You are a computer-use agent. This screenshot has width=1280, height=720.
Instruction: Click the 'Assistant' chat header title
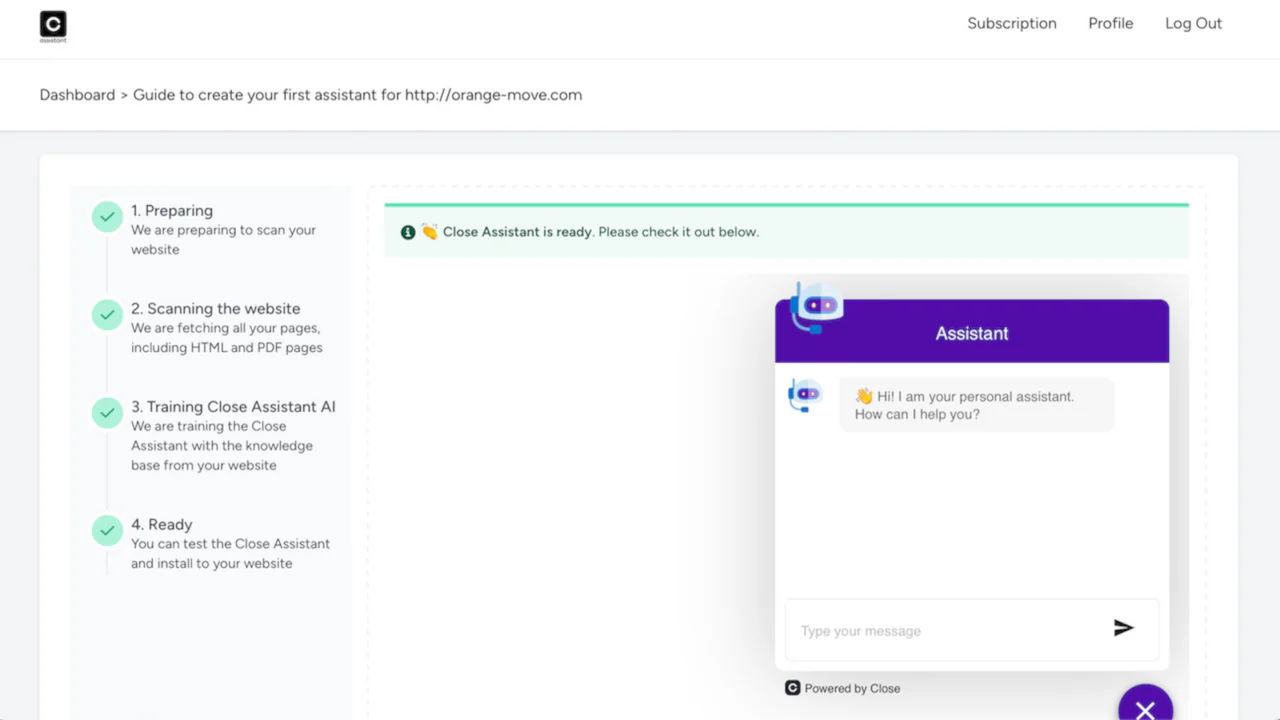(x=972, y=334)
